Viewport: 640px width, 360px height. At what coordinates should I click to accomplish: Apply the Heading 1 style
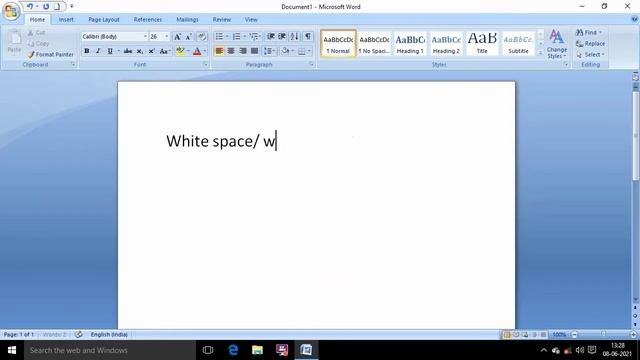click(x=410, y=43)
